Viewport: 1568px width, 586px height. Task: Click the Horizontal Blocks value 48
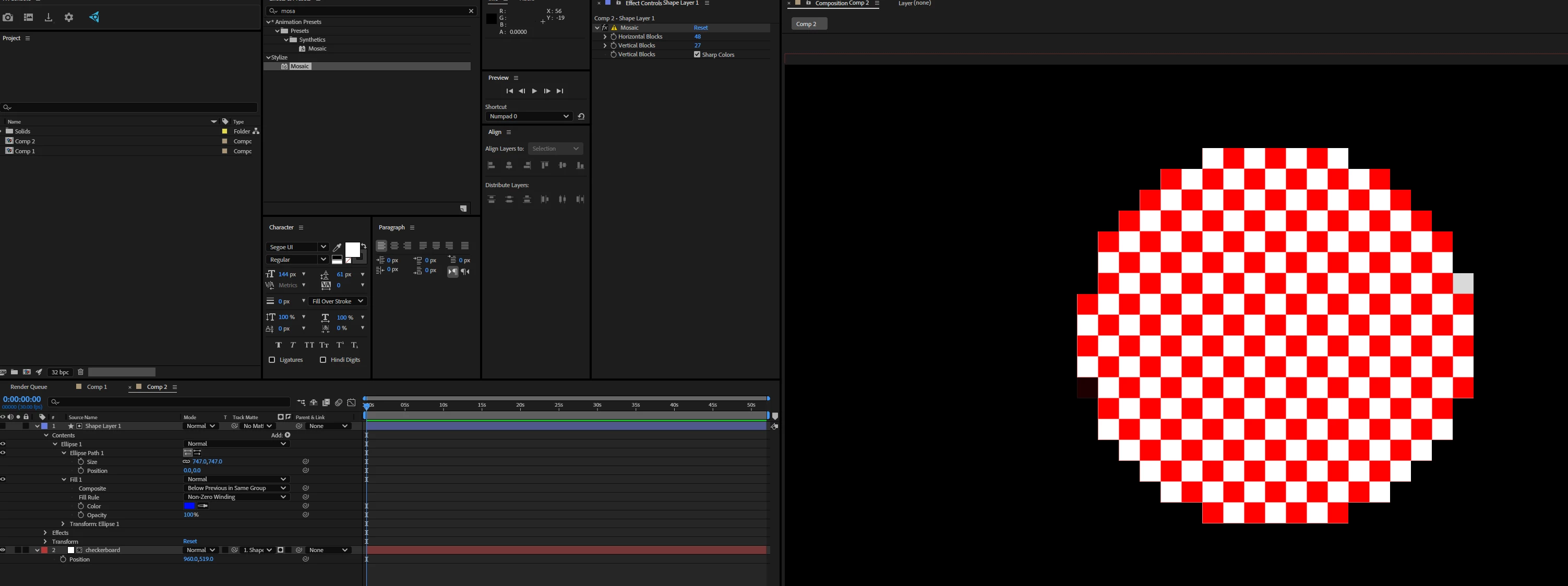pos(698,36)
